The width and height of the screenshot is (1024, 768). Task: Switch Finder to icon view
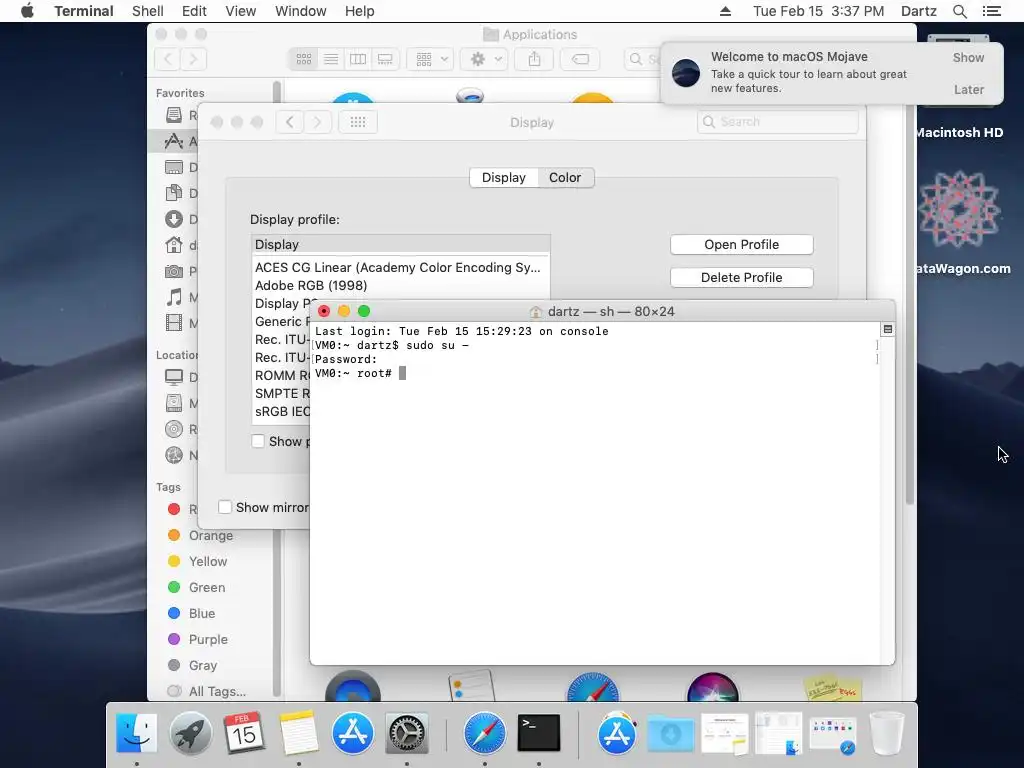304,59
